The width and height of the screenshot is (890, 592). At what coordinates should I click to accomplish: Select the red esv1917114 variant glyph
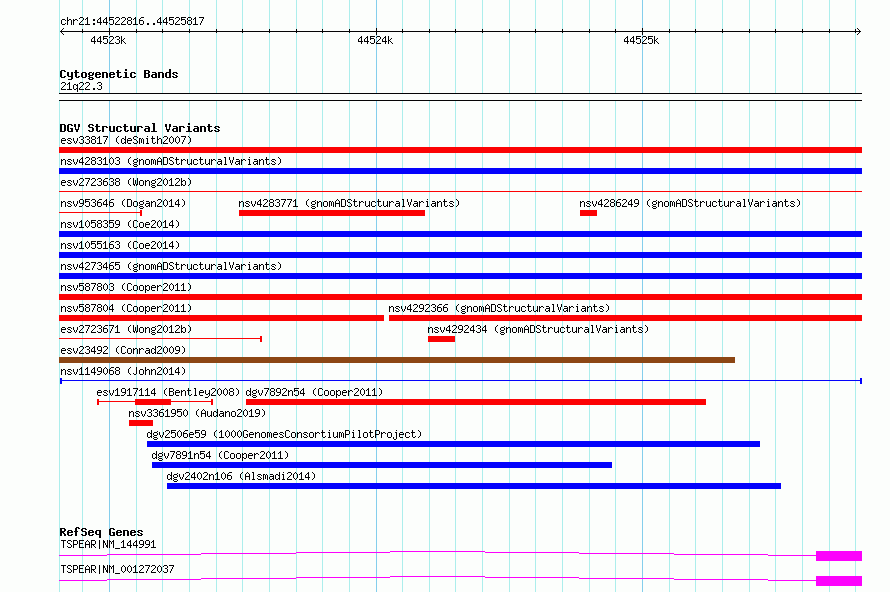point(155,402)
